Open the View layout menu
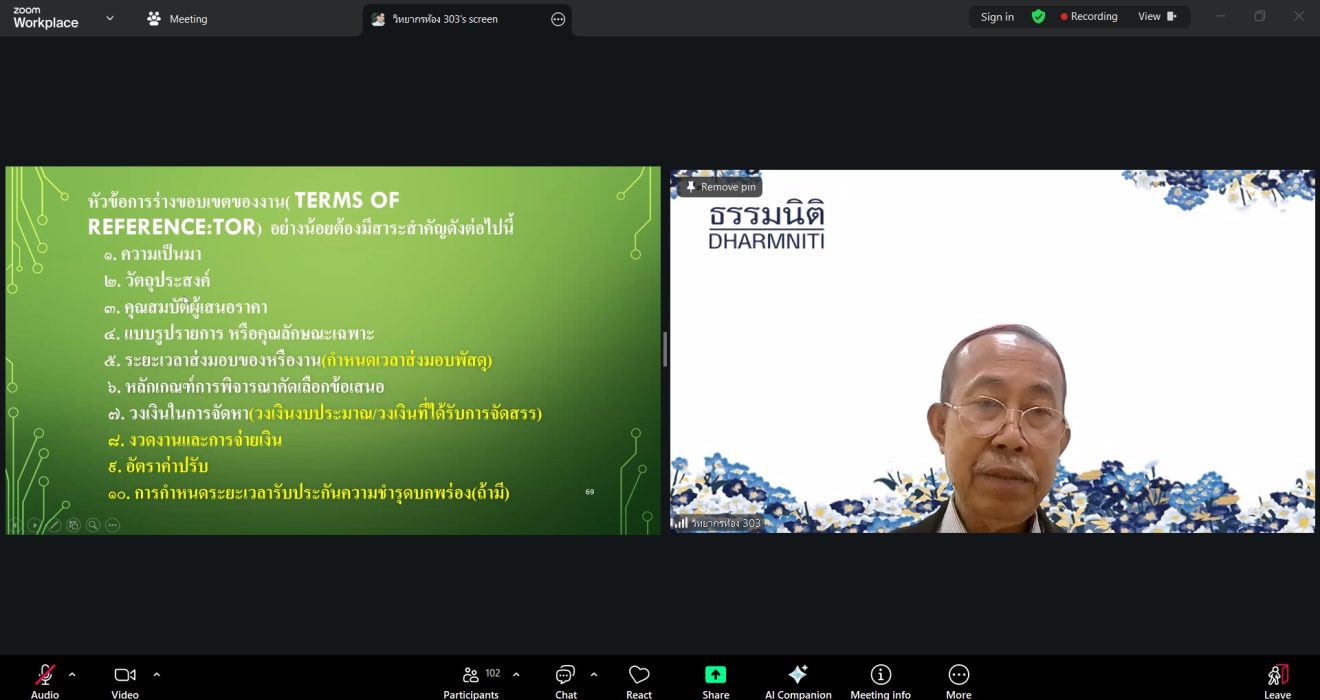Image resolution: width=1320 pixels, height=700 pixels. [x=1157, y=17]
